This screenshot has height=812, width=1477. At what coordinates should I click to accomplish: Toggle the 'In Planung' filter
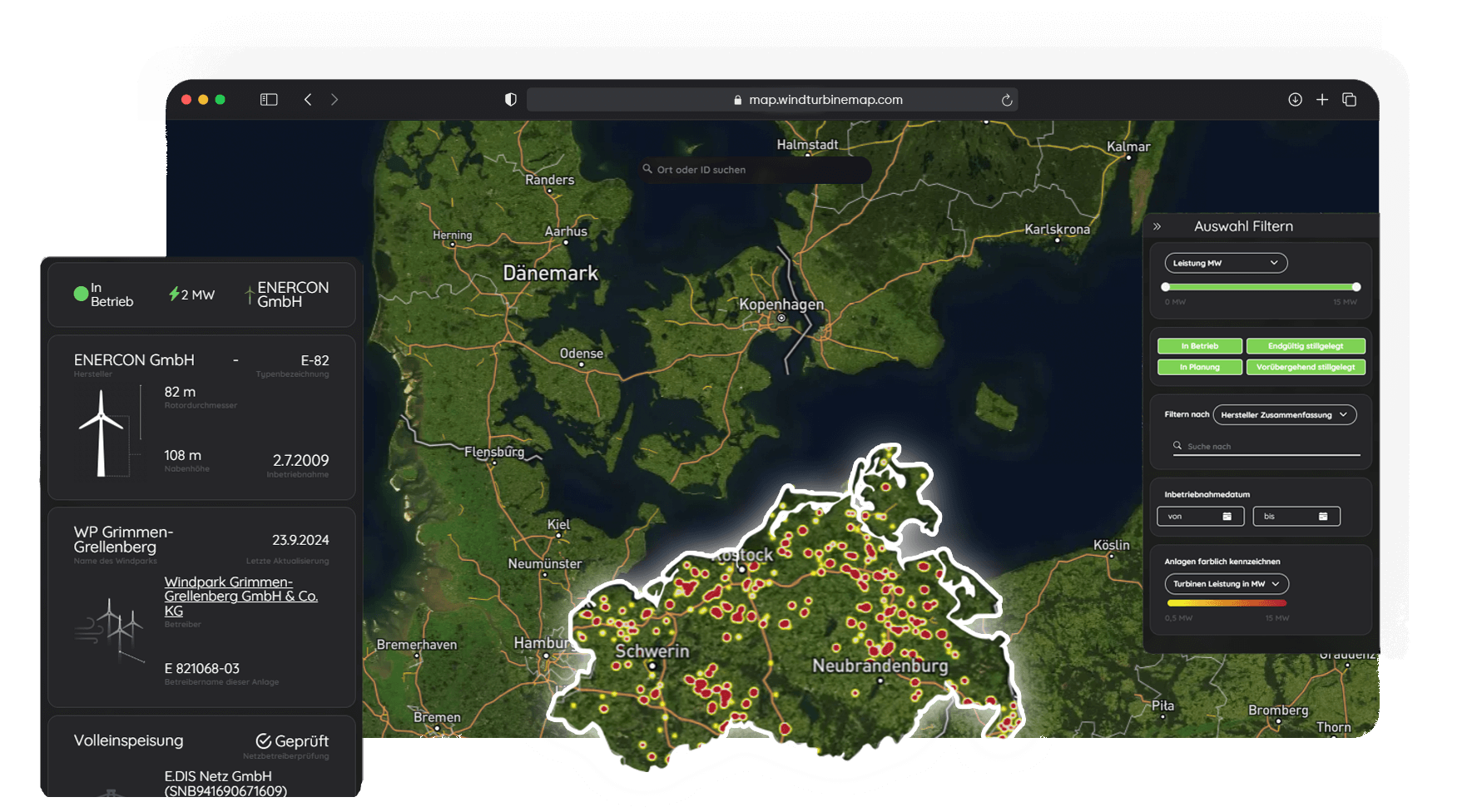[x=1200, y=367]
